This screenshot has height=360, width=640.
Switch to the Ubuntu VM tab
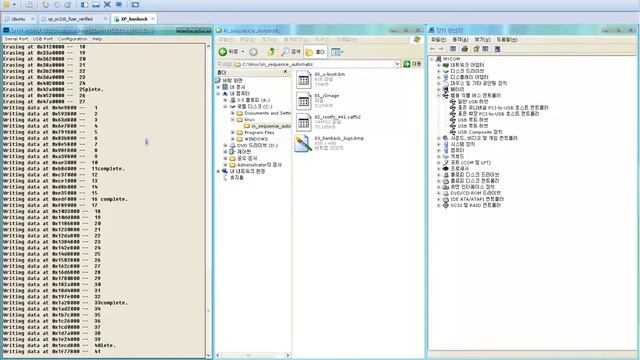click(18, 19)
